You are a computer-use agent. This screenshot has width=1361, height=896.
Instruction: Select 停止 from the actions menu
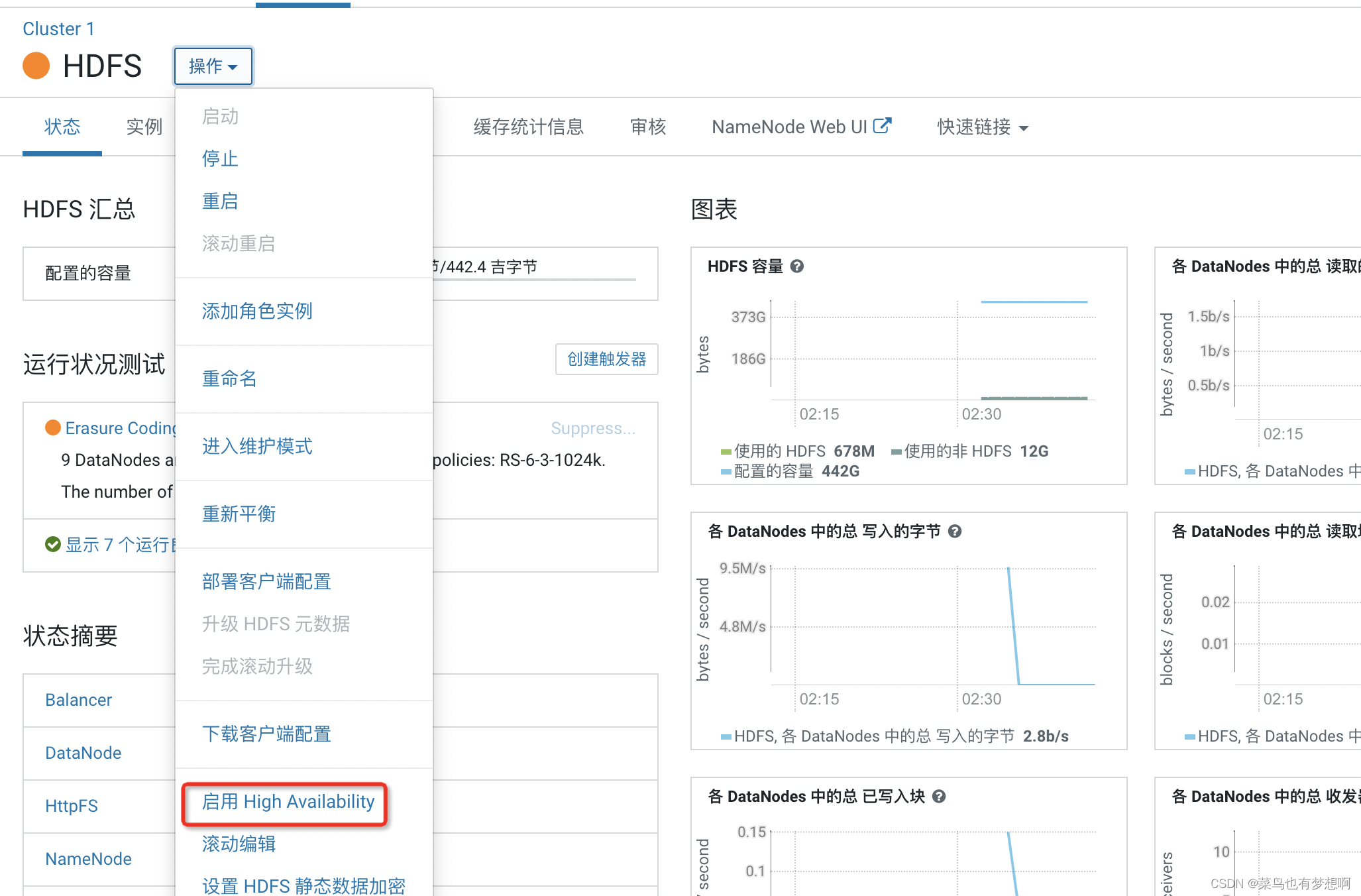(220, 158)
